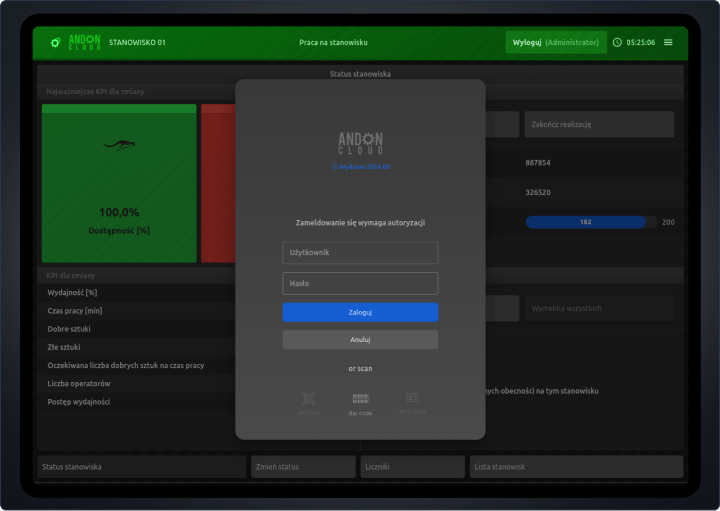Click the Andon Cloud logo in login dialog
This screenshot has height=511, width=720.
(360, 143)
